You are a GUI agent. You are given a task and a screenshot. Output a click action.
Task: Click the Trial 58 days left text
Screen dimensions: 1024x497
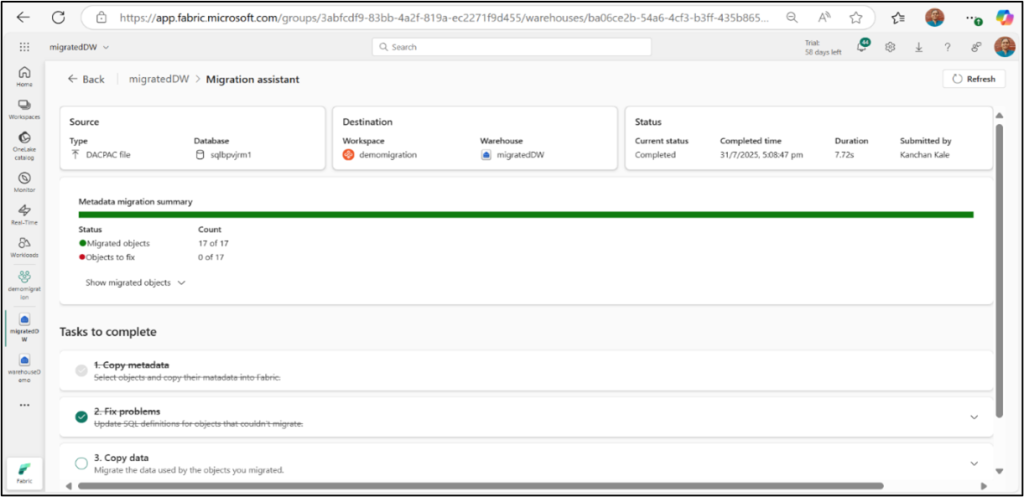pyautogui.click(x=823, y=47)
